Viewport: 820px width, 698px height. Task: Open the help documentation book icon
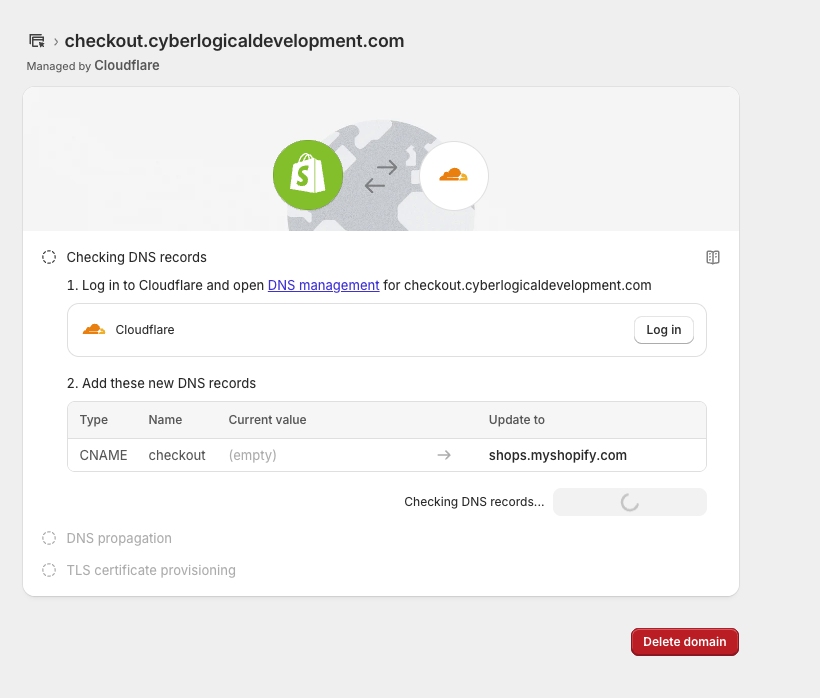pyautogui.click(x=713, y=257)
